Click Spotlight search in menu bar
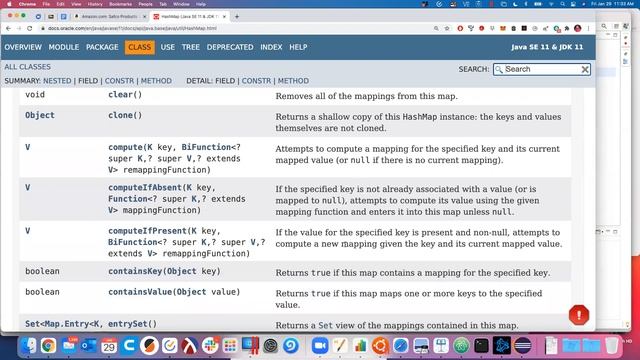Screen dimensions: 640x360 click(562, 4)
